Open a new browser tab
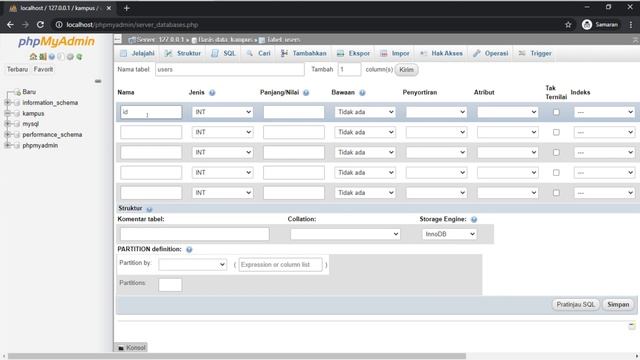The image size is (640, 360). tap(127, 8)
